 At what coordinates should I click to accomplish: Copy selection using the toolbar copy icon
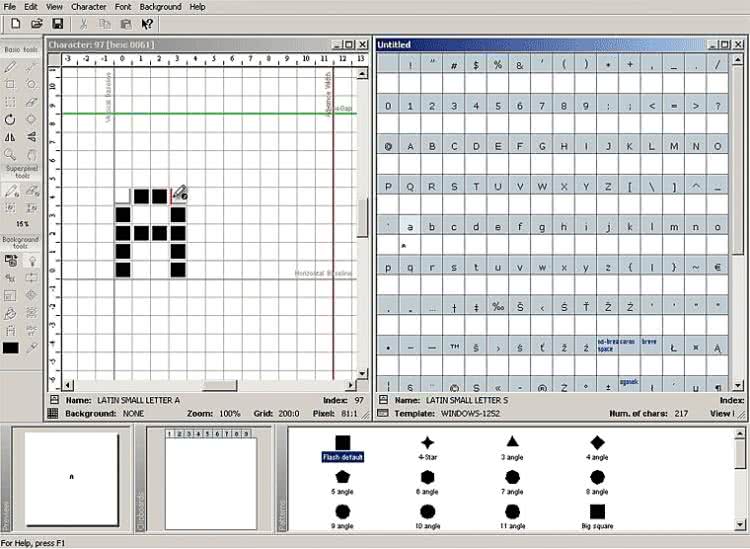click(x=104, y=23)
